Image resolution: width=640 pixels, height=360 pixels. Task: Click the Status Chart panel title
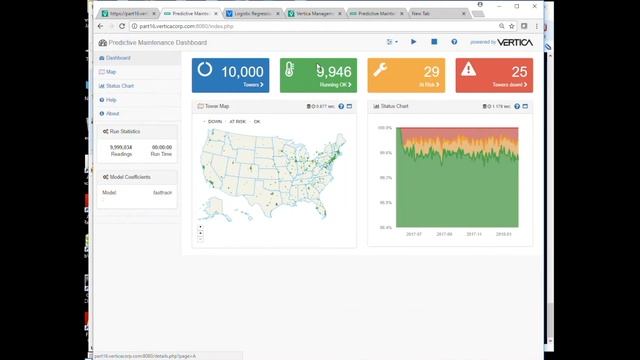[394, 106]
